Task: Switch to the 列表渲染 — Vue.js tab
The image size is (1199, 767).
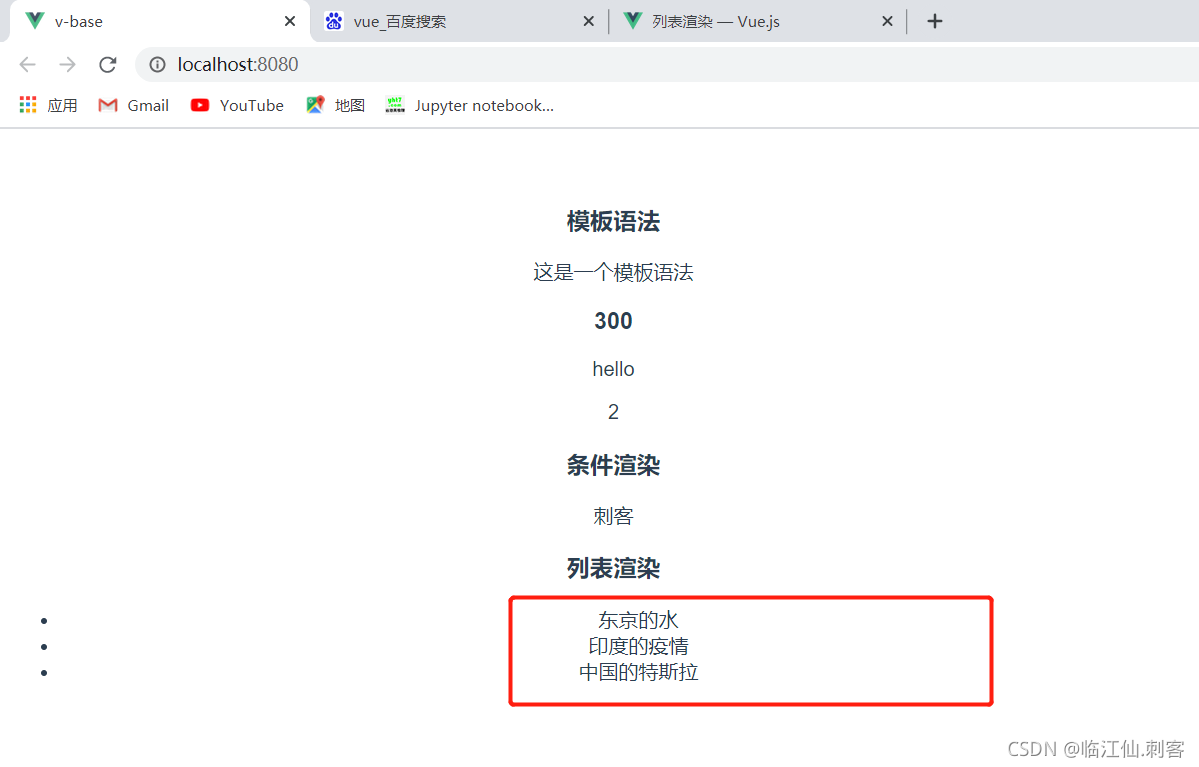Action: point(758,21)
